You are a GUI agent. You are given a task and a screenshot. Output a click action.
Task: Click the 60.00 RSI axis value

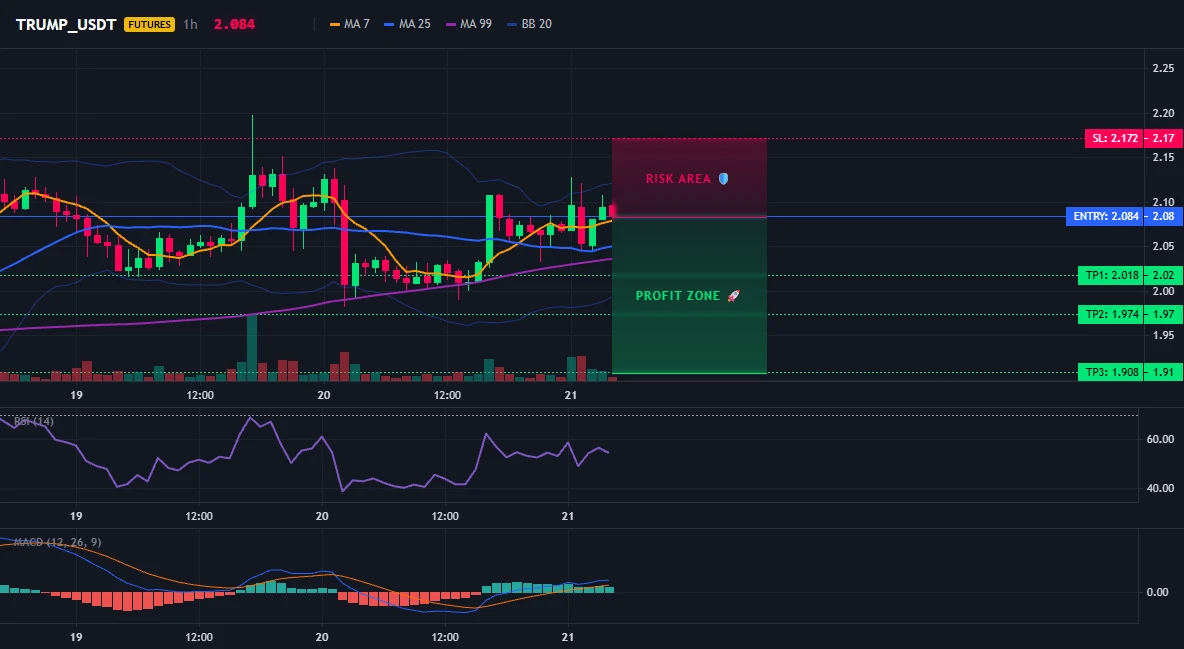[1160, 439]
